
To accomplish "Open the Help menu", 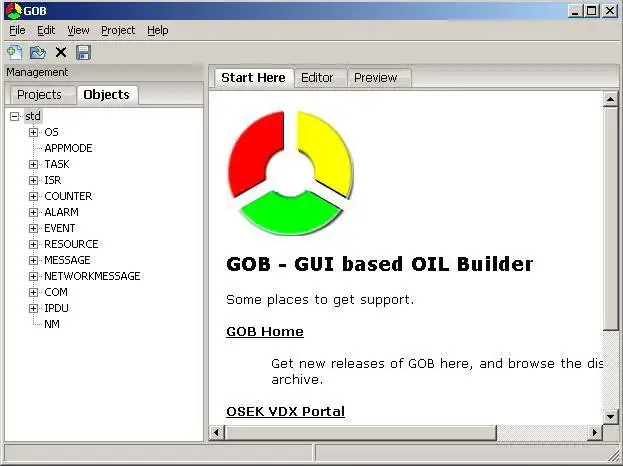I will click(158, 30).
